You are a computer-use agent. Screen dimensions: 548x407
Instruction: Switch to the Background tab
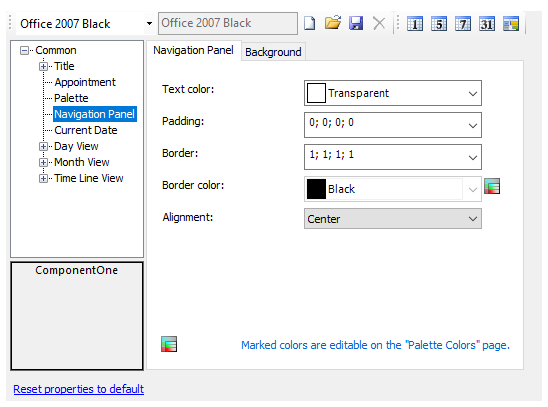tap(273, 52)
